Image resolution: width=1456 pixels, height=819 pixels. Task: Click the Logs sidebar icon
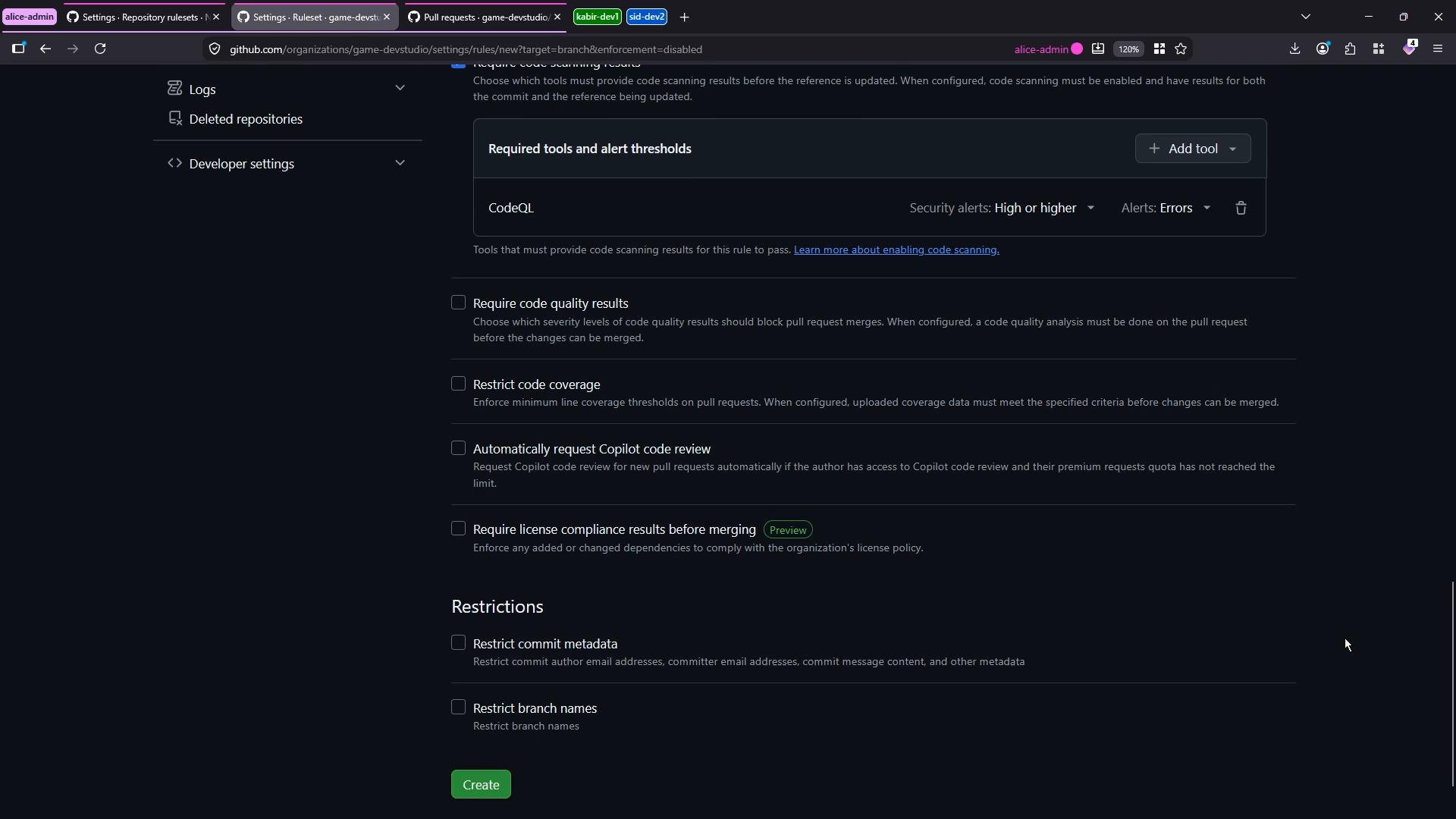pos(175,89)
